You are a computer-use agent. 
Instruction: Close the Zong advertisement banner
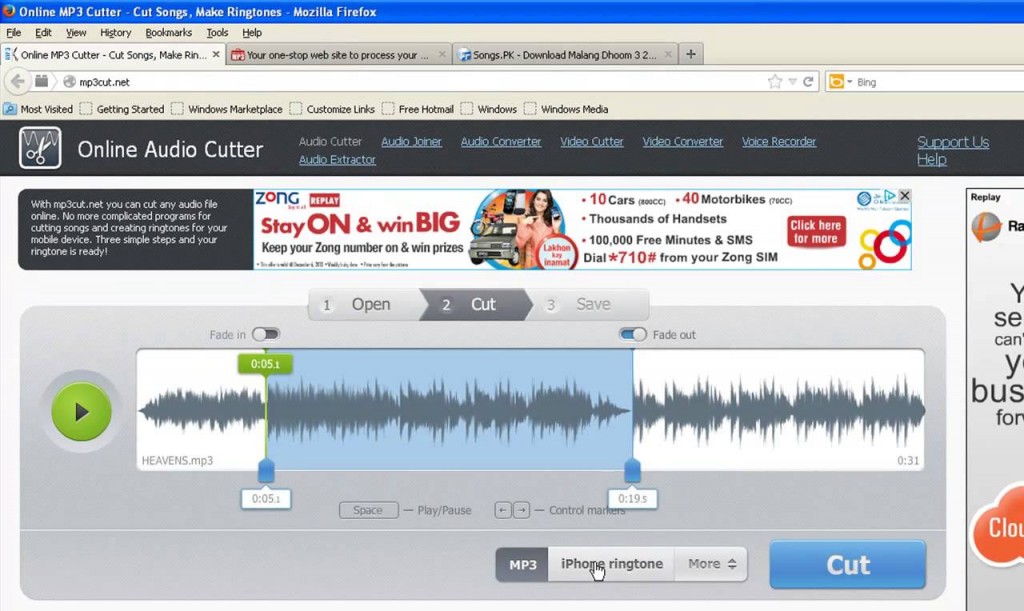pos(905,195)
